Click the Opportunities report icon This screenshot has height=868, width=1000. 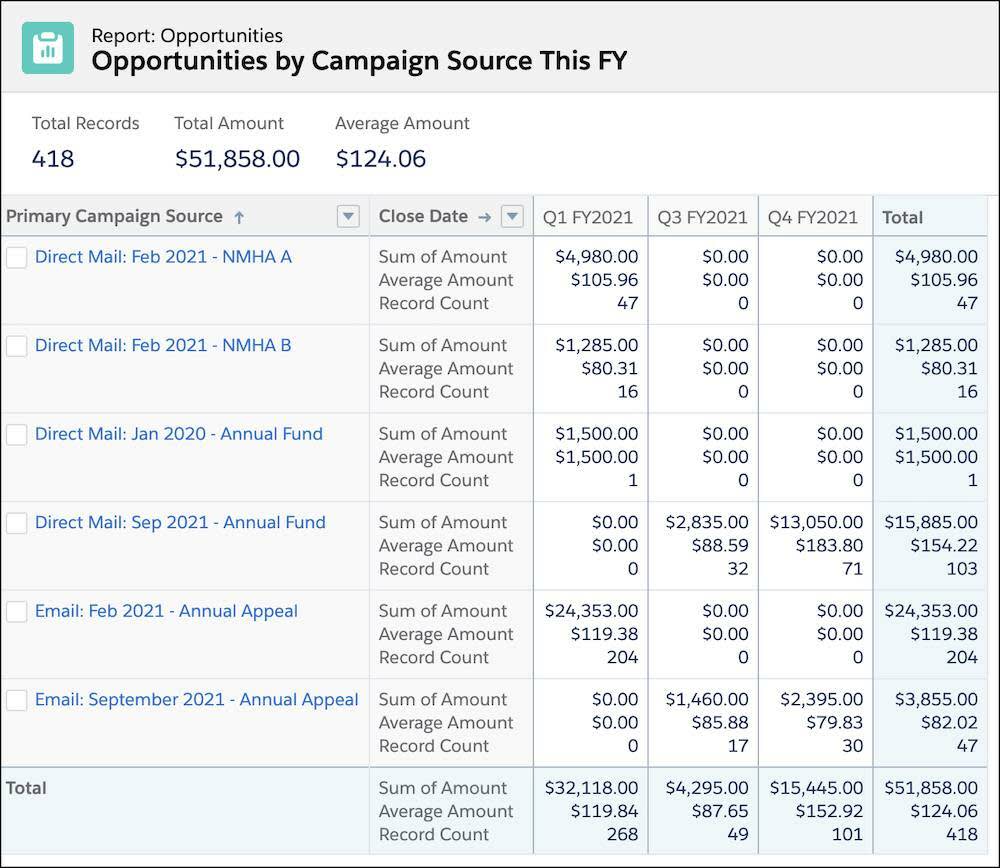(x=46, y=46)
